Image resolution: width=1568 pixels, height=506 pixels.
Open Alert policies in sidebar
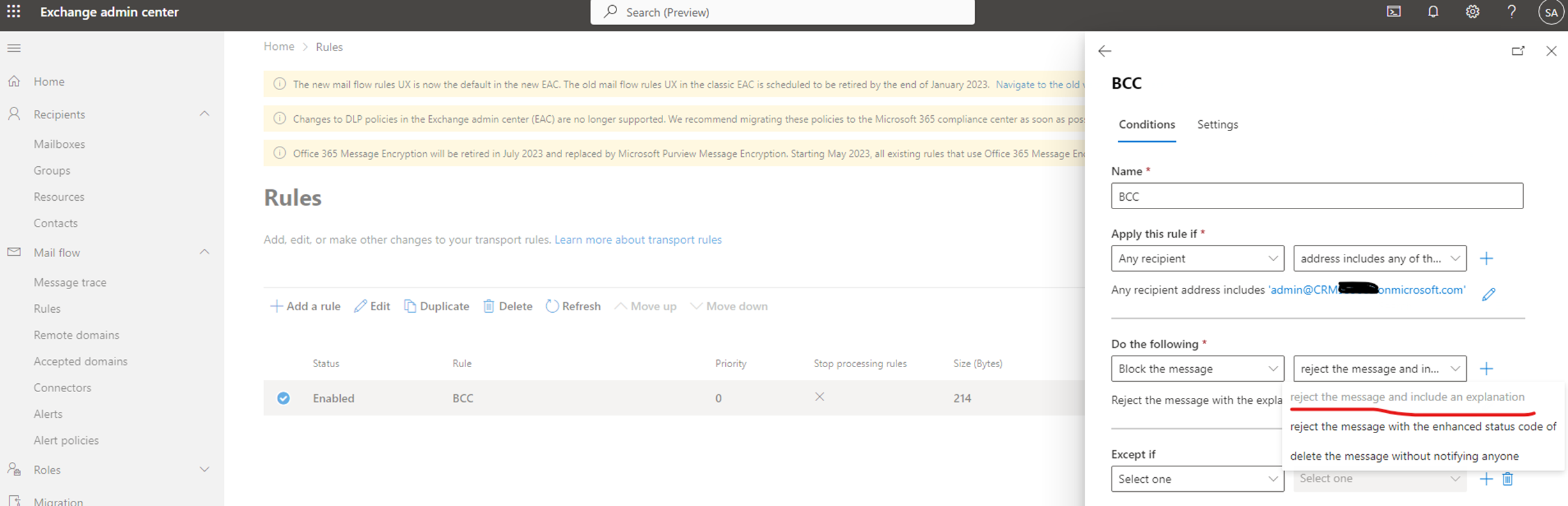click(x=67, y=440)
